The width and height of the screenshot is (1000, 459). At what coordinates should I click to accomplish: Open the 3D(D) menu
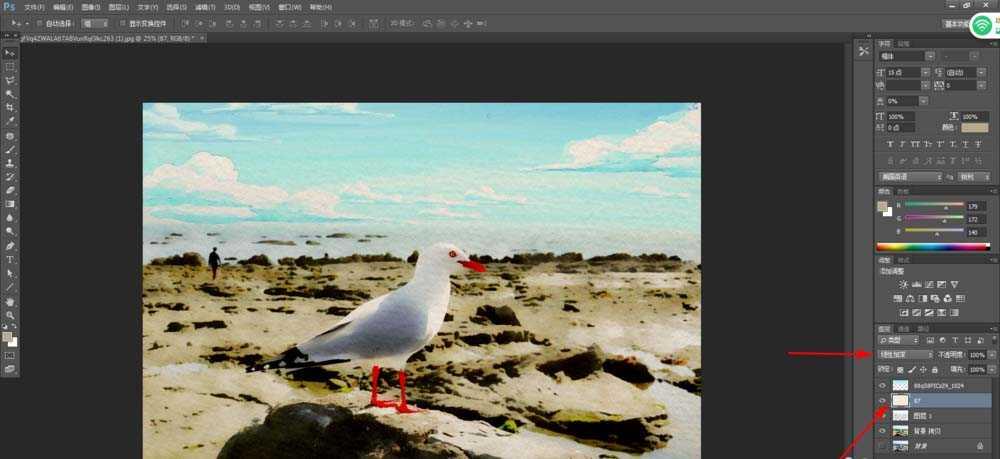232,7
